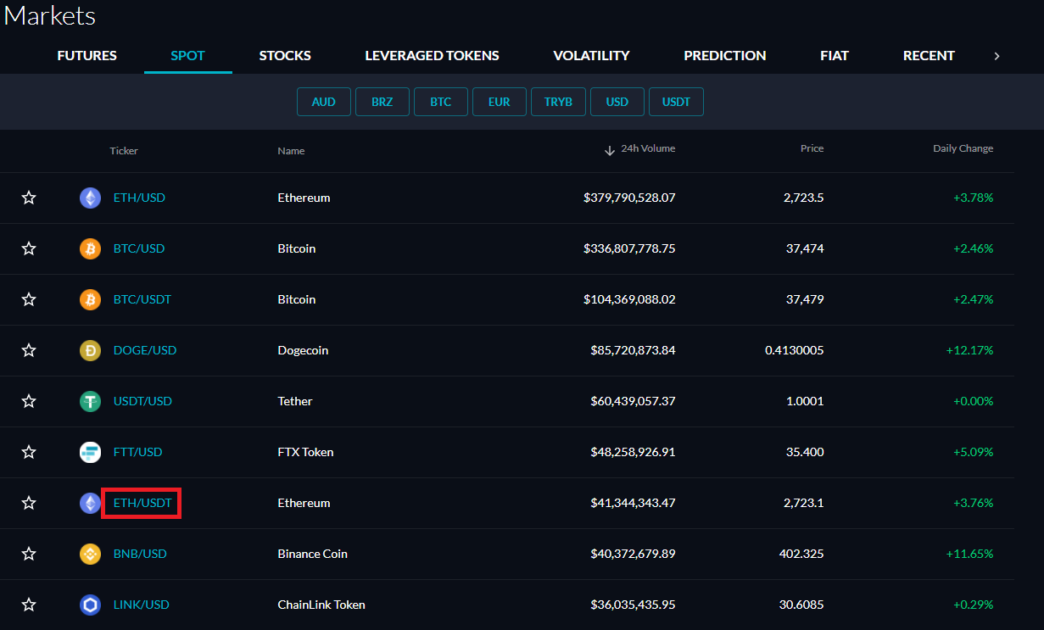1044x630 pixels.
Task: Filter markets by AUD
Action: (x=324, y=102)
